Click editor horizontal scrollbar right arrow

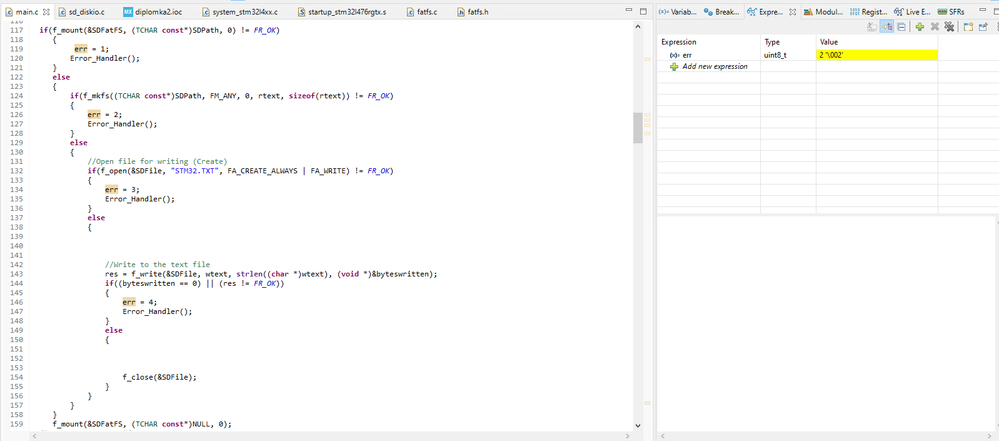pyautogui.click(x=628, y=435)
